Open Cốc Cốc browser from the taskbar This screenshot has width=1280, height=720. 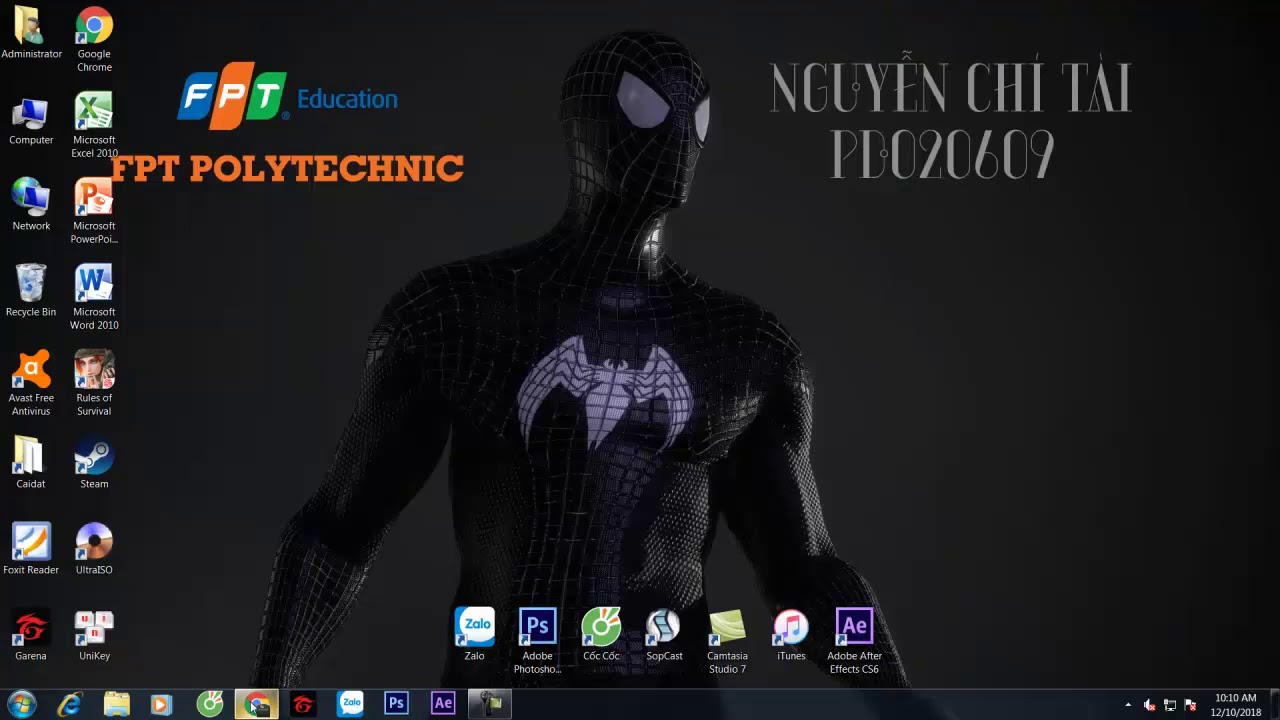point(210,704)
